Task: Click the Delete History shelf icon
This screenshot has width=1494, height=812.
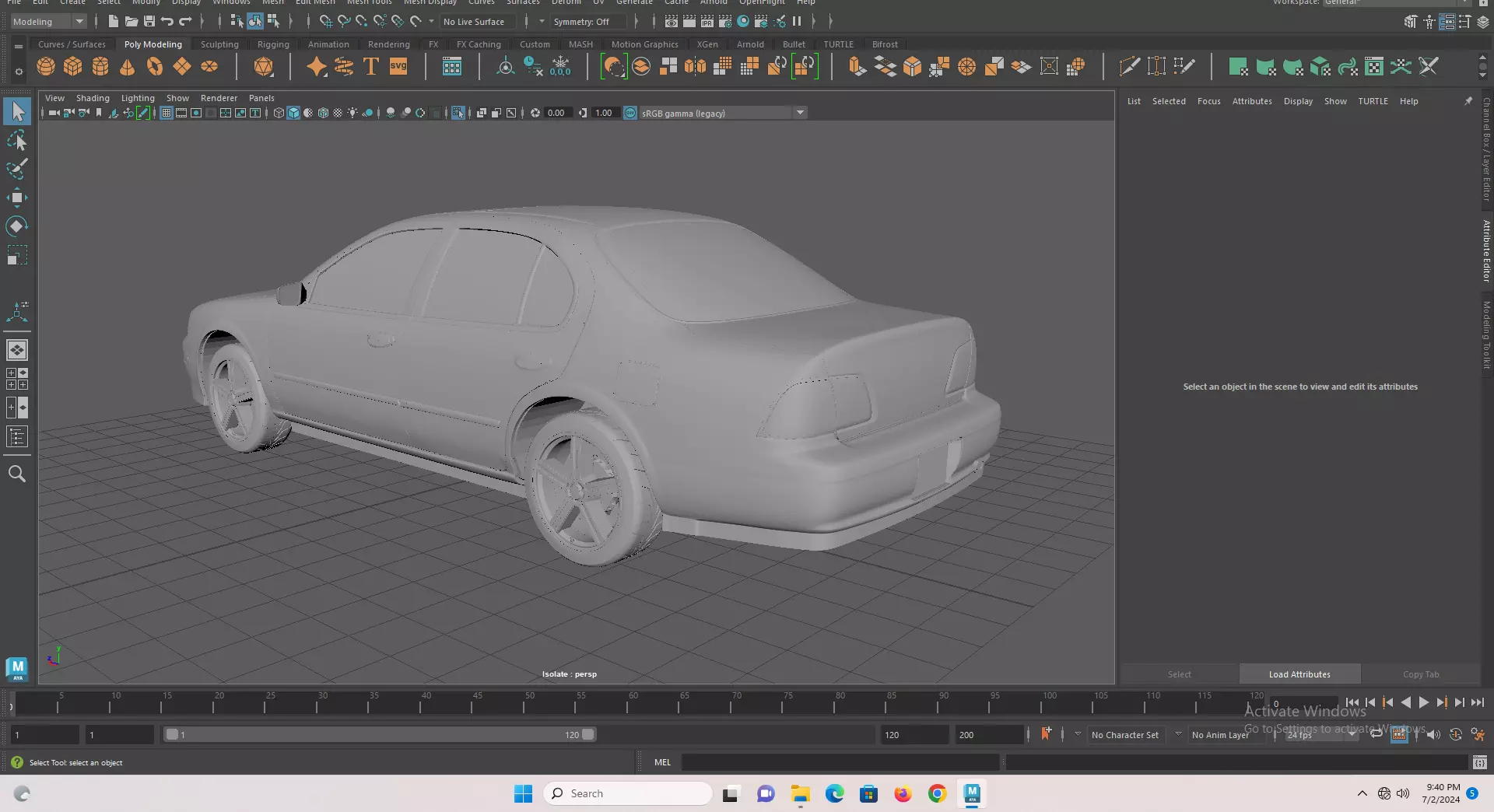Action: pos(533,67)
